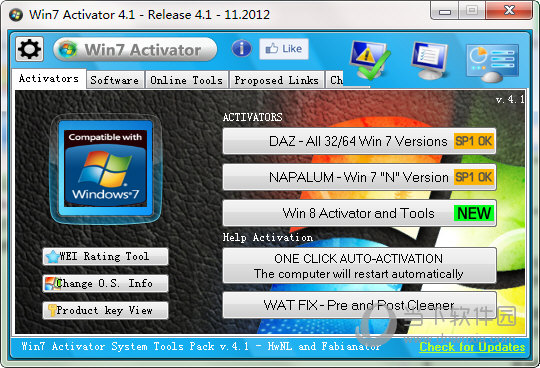Open settings with the gear icon
This screenshot has height=368, width=540.
pyautogui.click(x=30, y=49)
